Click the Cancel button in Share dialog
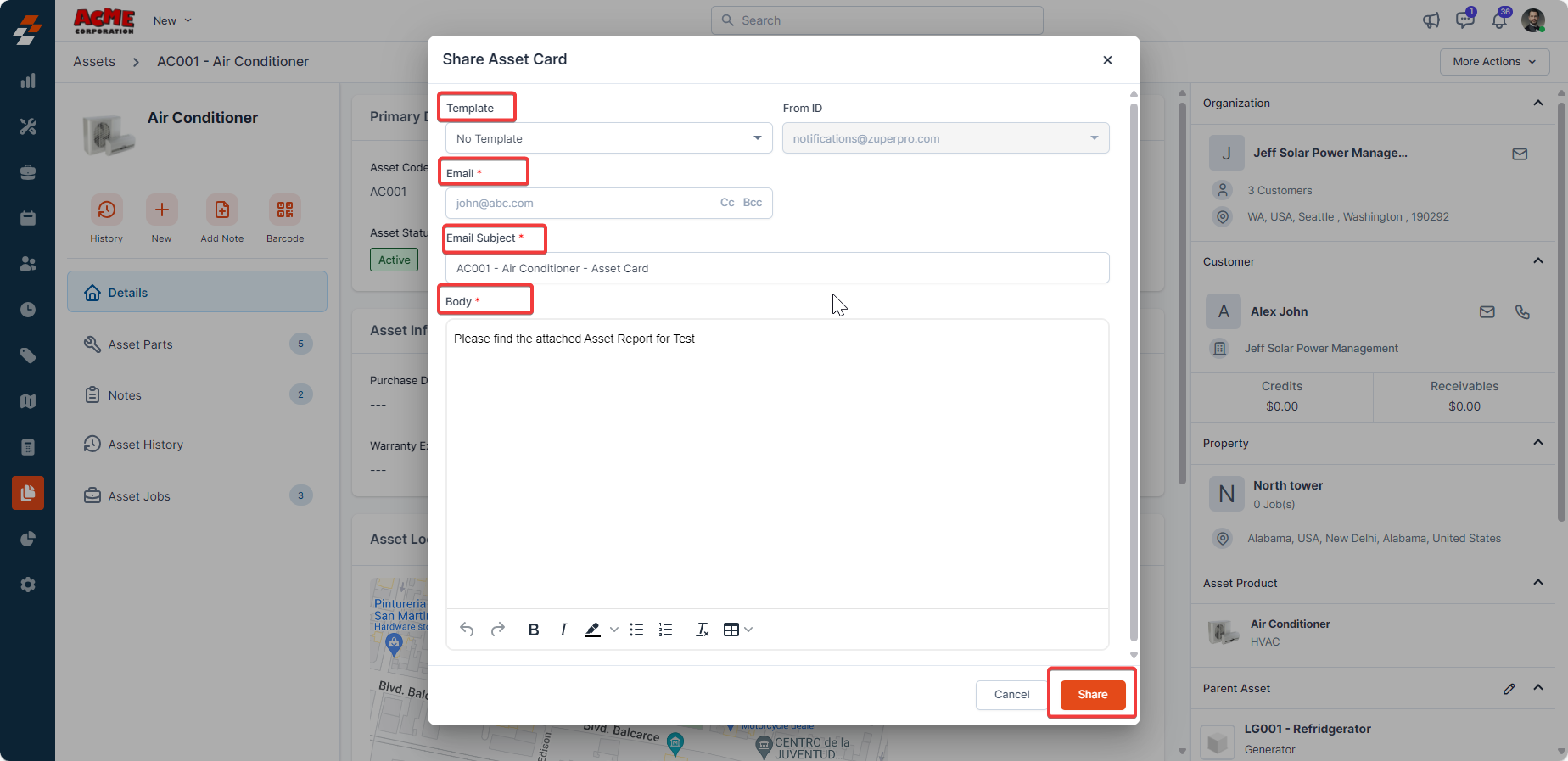Viewport: 1568px width, 761px height. [x=1011, y=695]
